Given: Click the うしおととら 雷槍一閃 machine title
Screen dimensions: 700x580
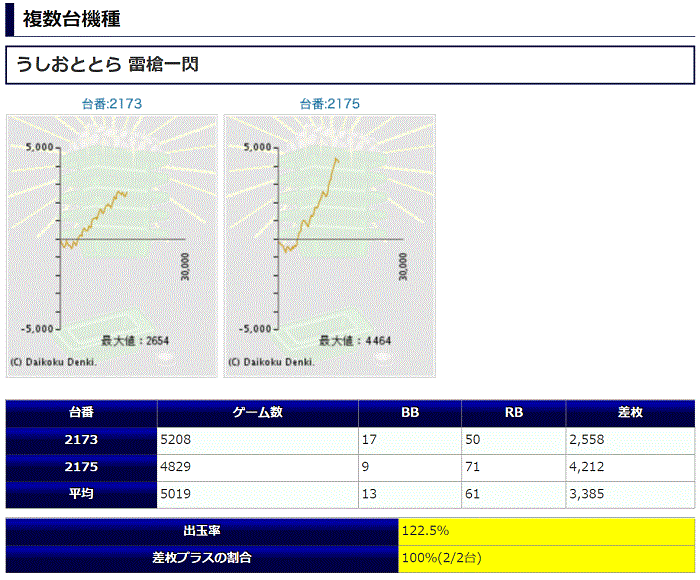Looking at the screenshot, I should tap(107, 66).
